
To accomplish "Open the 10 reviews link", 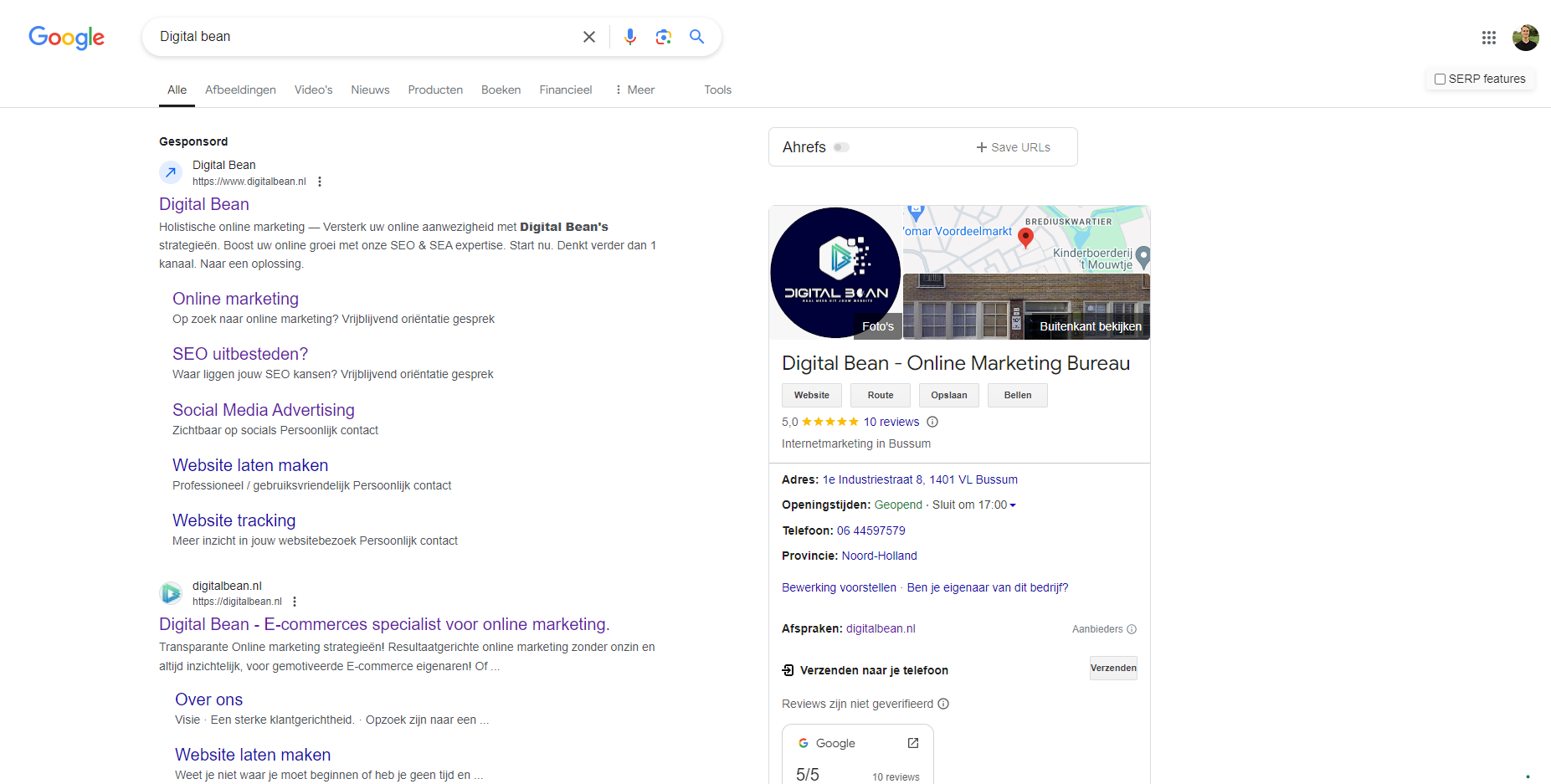I will click(891, 422).
